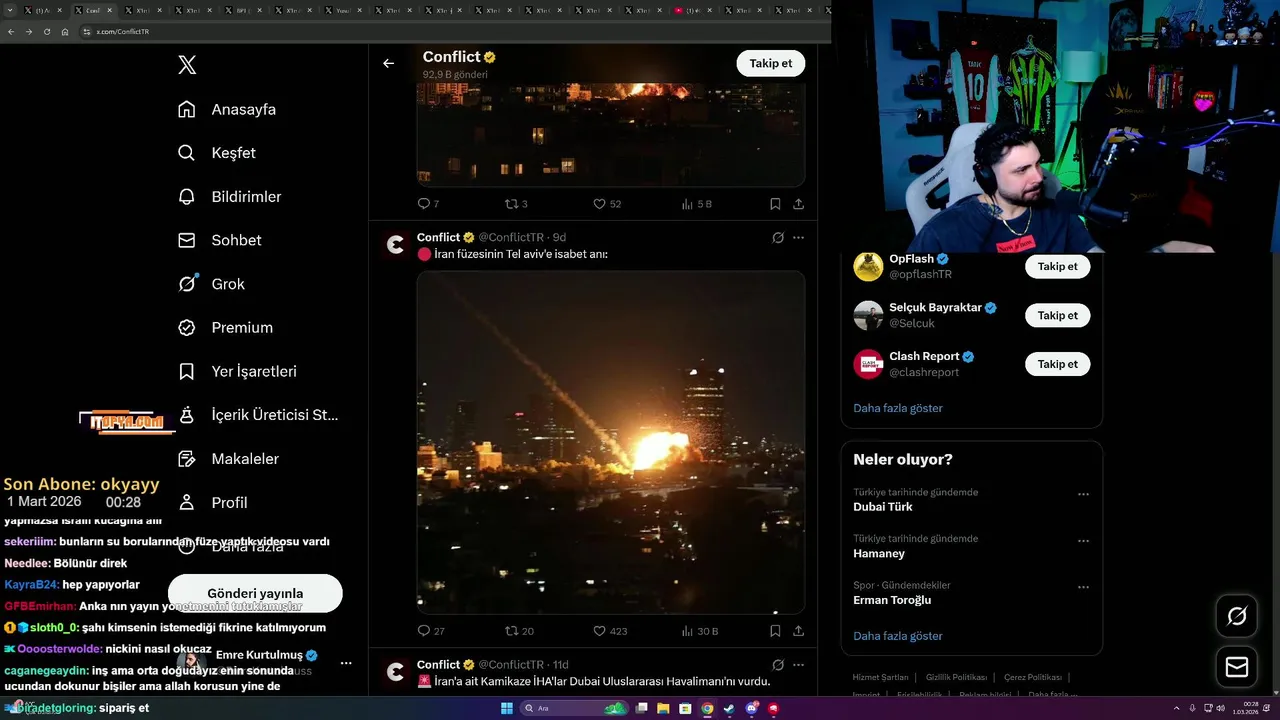Open Clash Report profile avatar
The height and width of the screenshot is (720, 1280).
(868, 364)
